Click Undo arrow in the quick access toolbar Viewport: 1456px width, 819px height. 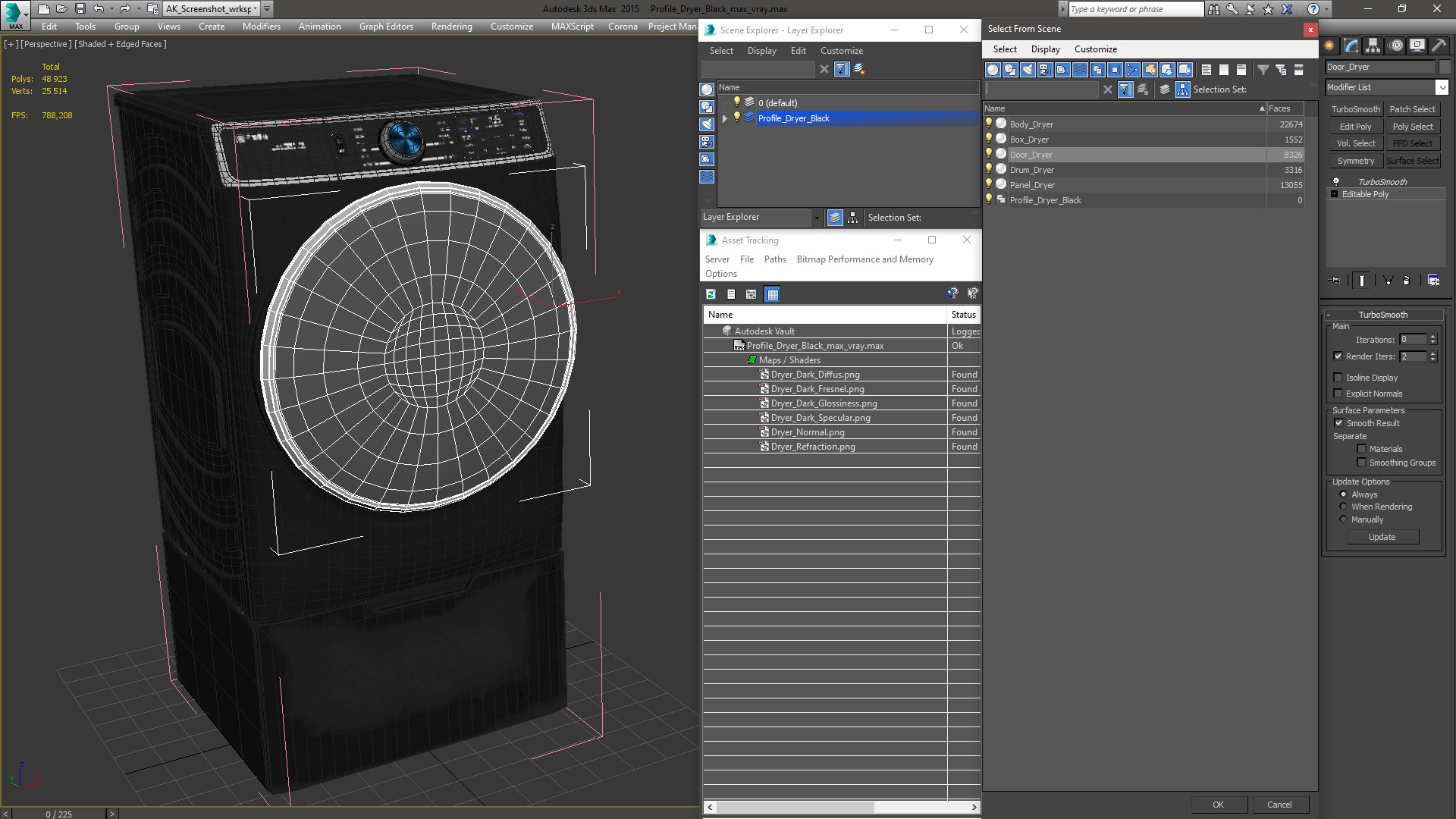[x=98, y=9]
